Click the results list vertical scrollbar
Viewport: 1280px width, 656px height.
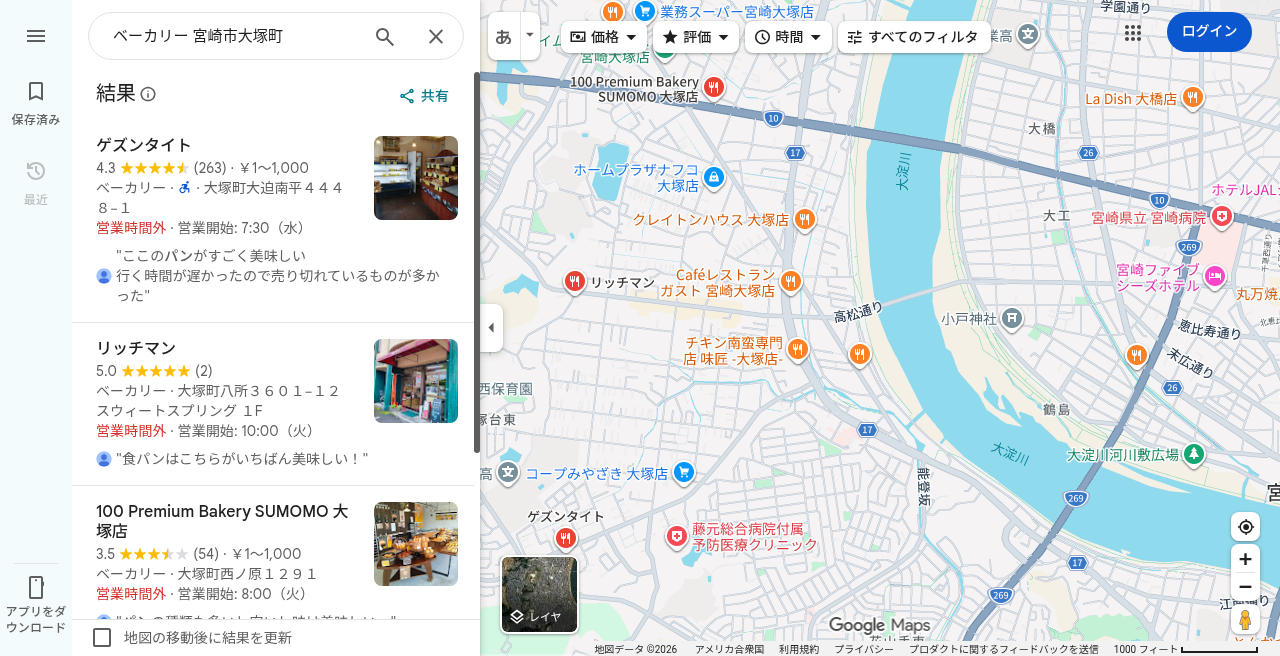click(477, 262)
